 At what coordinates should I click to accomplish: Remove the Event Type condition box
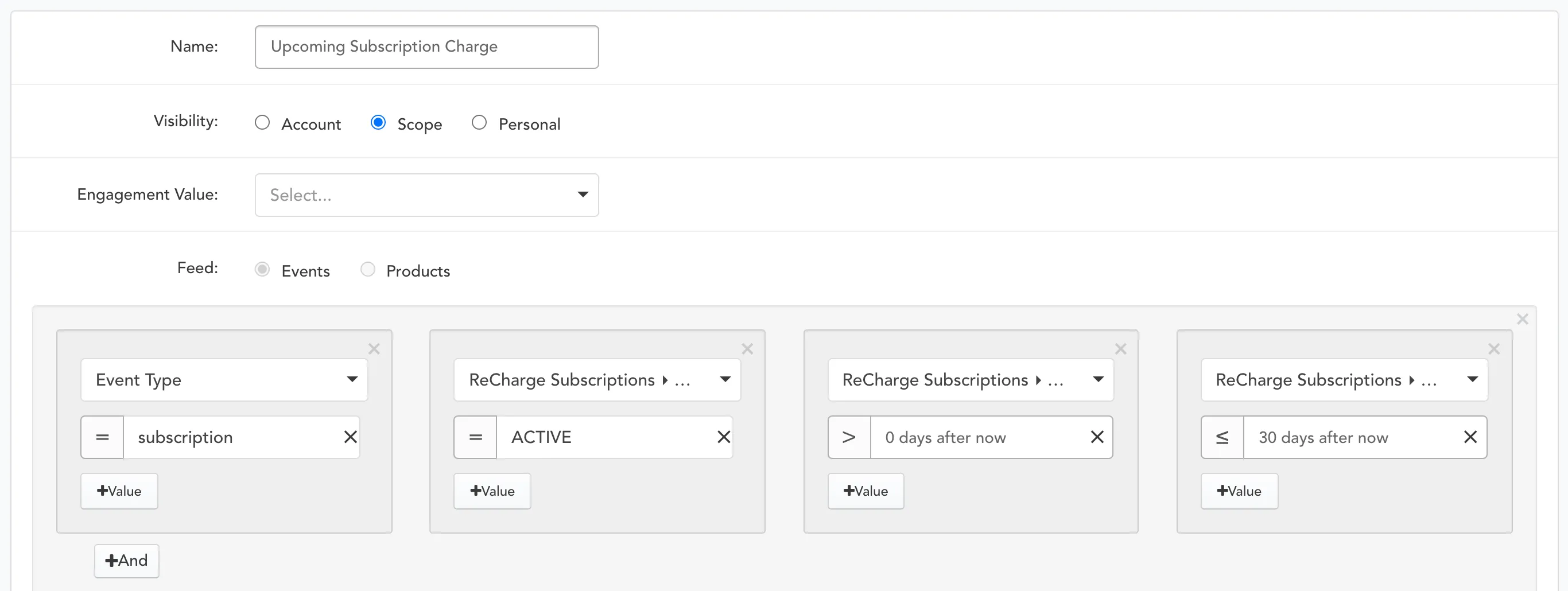(x=374, y=349)
